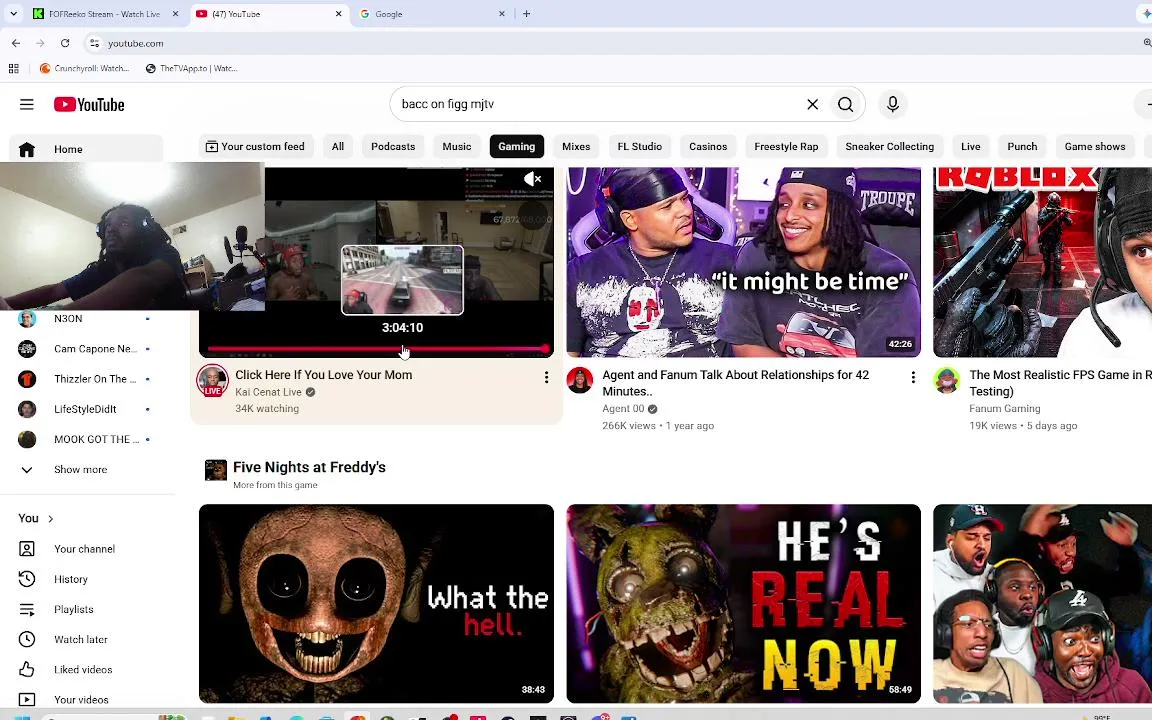The image size is (1152, 720).
Task: Open options menu for Agent and Fanum video
Action: (x=913, y=377)
